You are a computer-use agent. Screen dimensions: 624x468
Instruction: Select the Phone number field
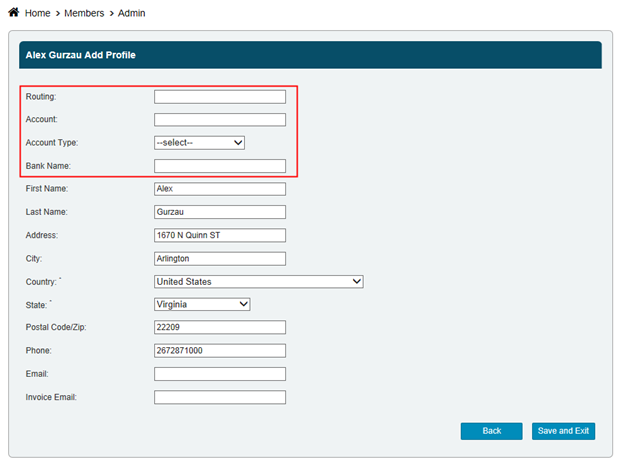[x=220, y=351]
